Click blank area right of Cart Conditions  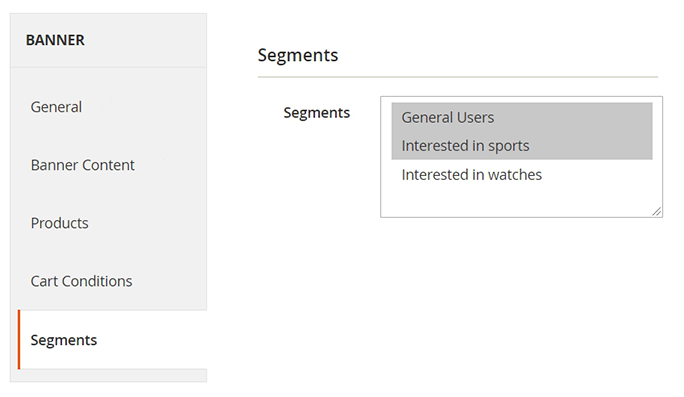click(x=170, y=281)
